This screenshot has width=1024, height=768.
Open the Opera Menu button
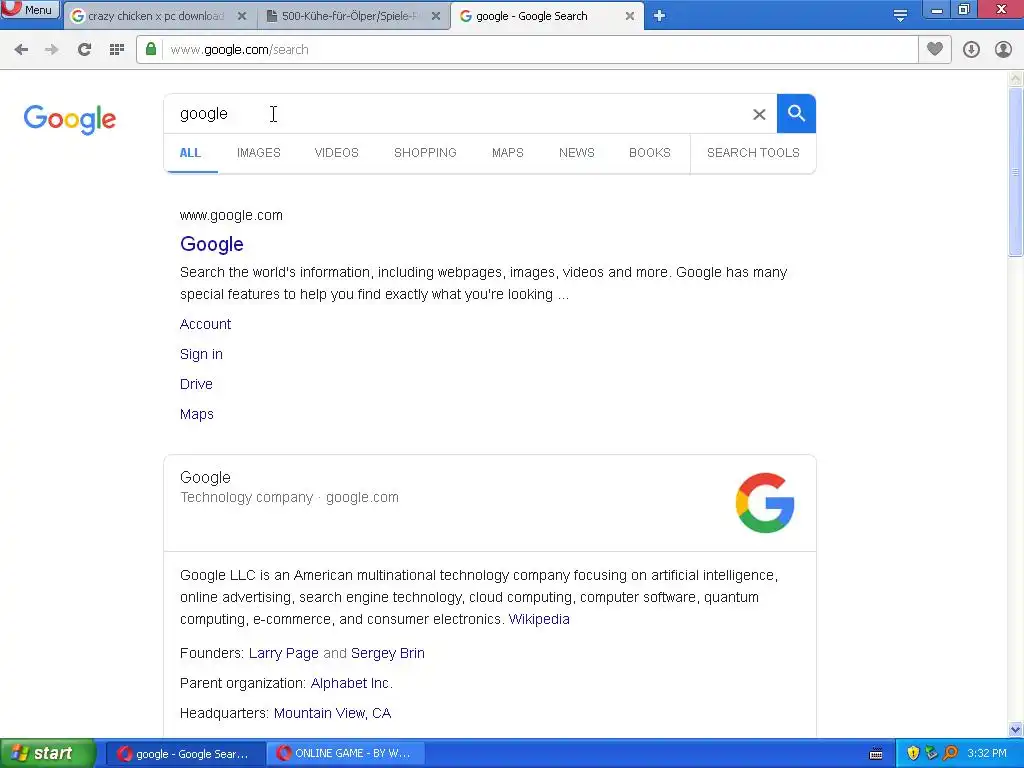tap(30, 10)
